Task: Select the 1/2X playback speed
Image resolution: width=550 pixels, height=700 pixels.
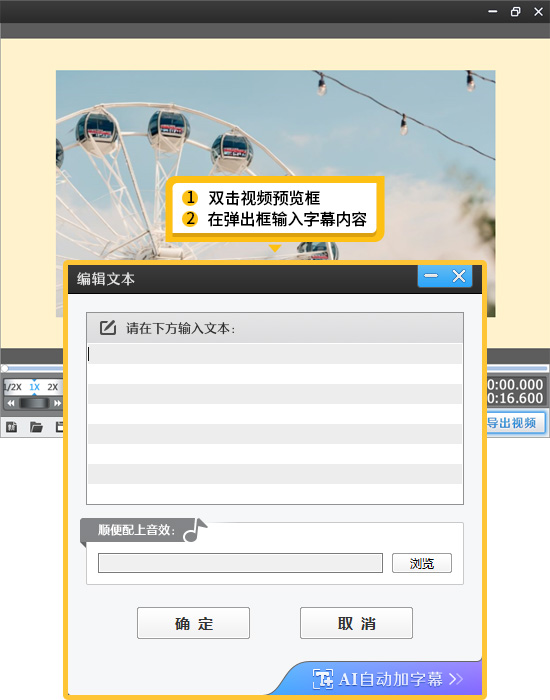Action: click(13, 387)
